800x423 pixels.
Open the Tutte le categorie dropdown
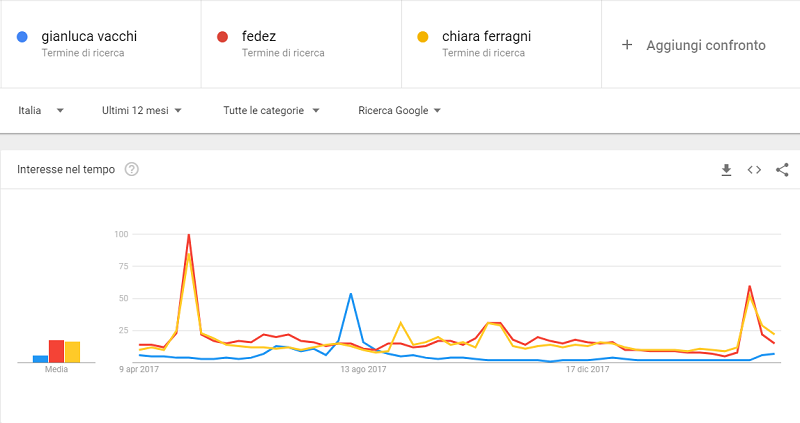[x=271, y=110]
